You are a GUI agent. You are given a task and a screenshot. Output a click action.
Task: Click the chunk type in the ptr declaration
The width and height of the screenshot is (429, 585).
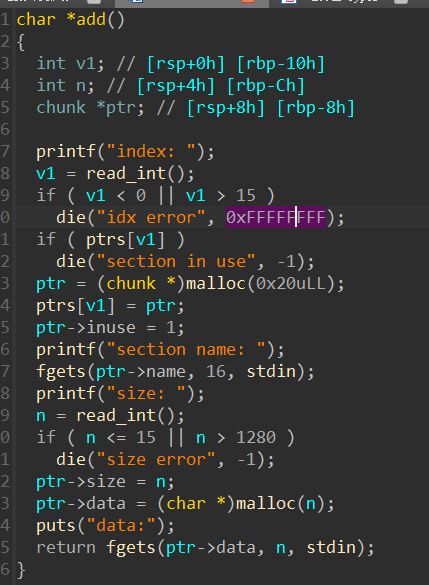pos(61,107)
